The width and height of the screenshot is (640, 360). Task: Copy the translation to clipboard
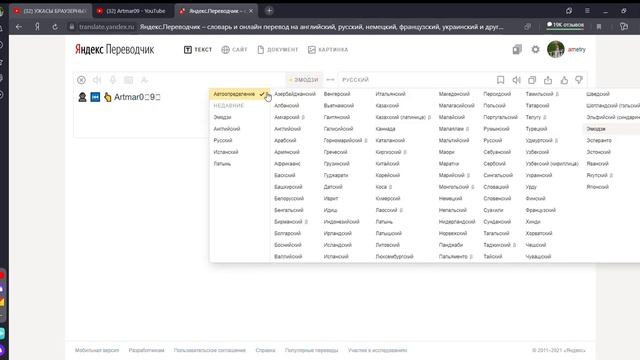pyautogui.click(x=532, y=80)
